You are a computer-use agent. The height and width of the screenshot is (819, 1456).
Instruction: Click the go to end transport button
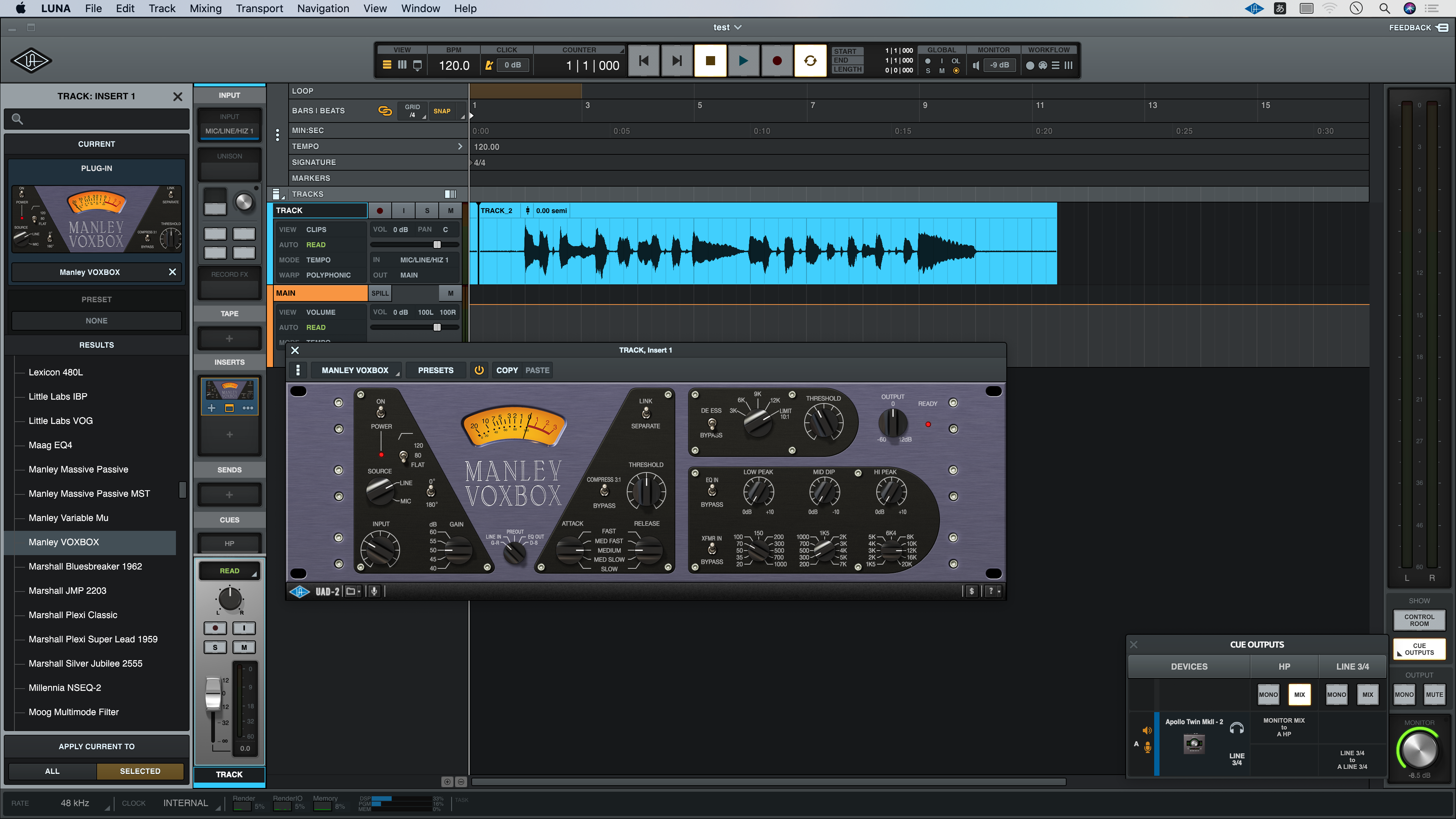(x=676, y=61)
